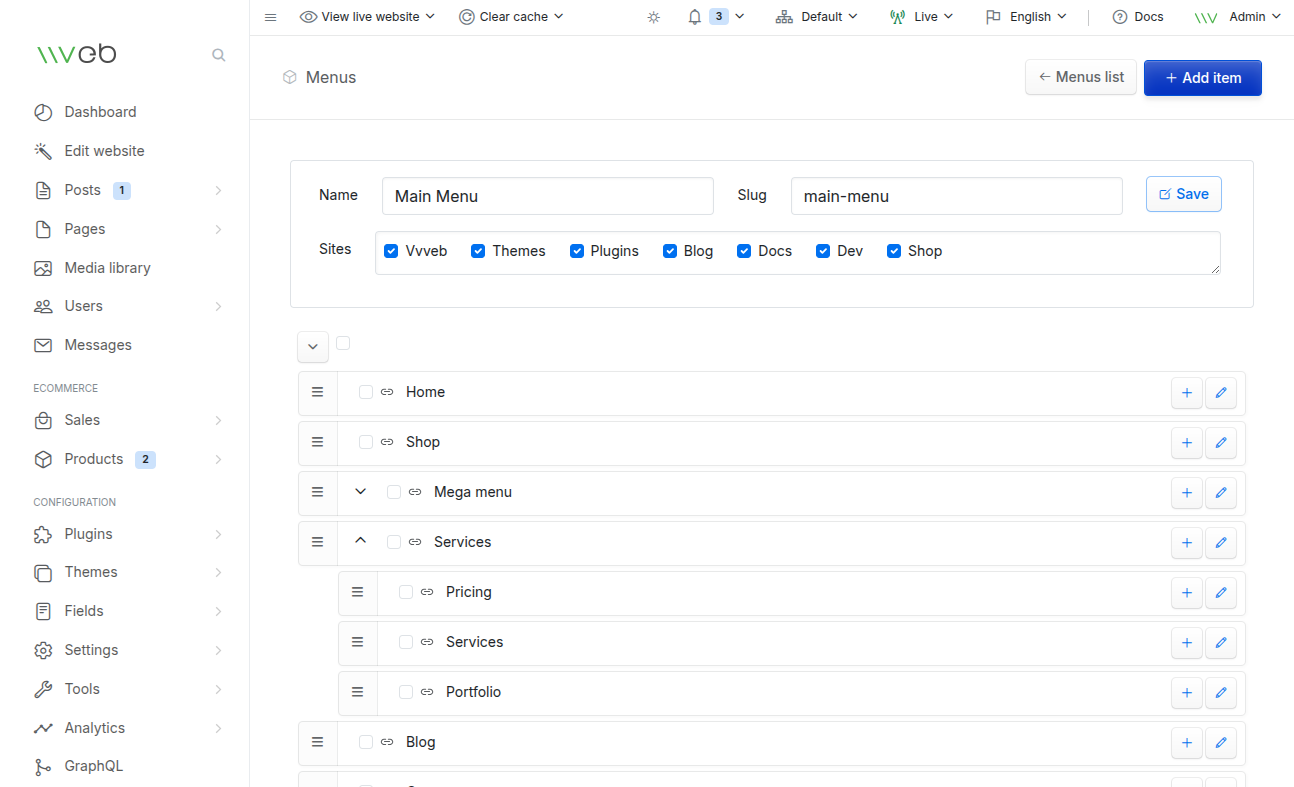Click the pencil edit icon for Home
The image size is (1294, 787).
point(1220,393)
